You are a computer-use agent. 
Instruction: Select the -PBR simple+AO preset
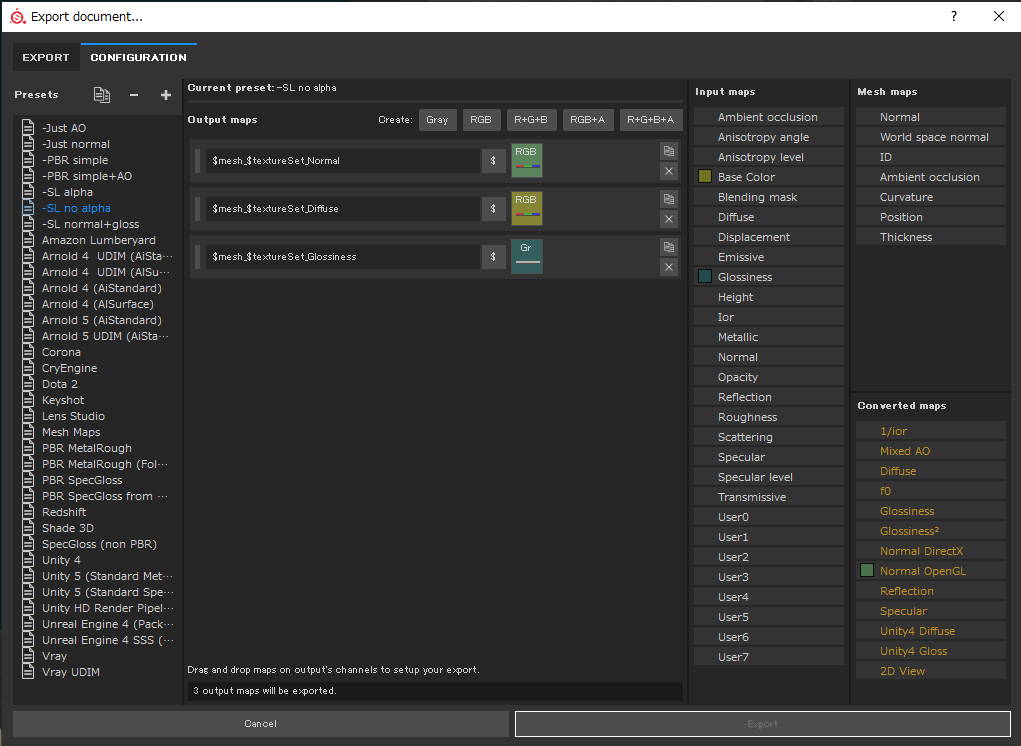(87, 176)
